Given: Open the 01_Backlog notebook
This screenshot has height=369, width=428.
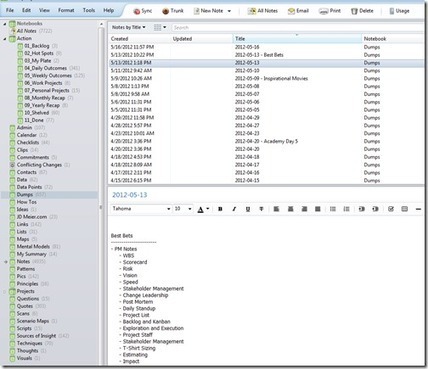Looking at the screenshot, I should [37, 46].
